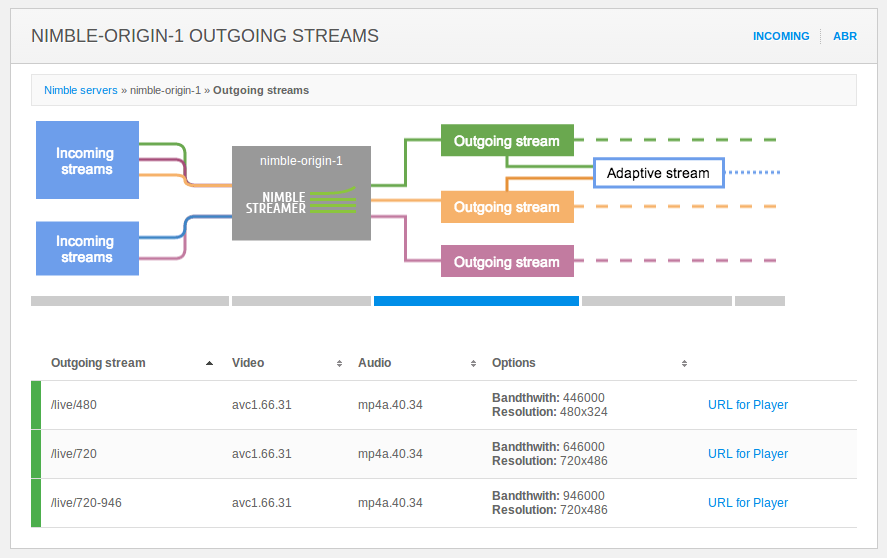Click the Nimble Streamer logo box
This screenshot has width=887, height=558.
(301, 193)
